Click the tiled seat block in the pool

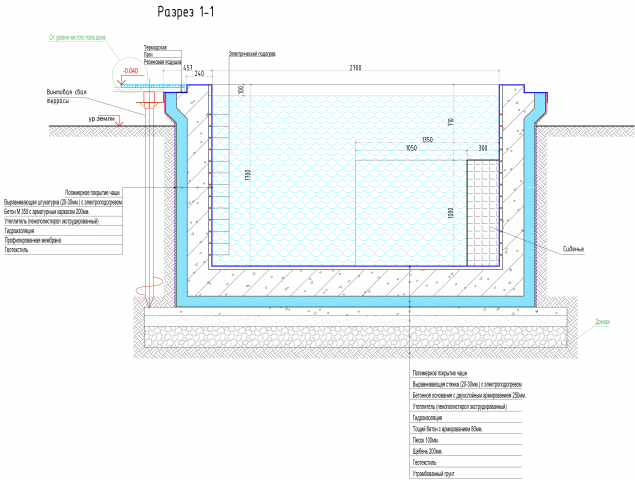(483, 213)
